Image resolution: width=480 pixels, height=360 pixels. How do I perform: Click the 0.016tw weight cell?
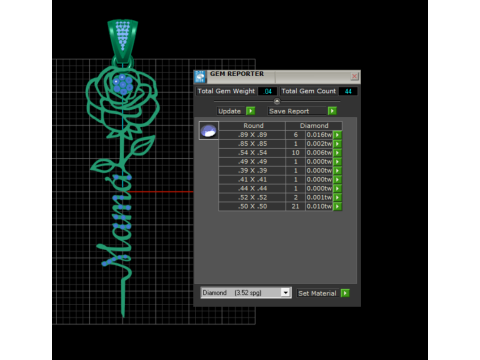point(319,135)
